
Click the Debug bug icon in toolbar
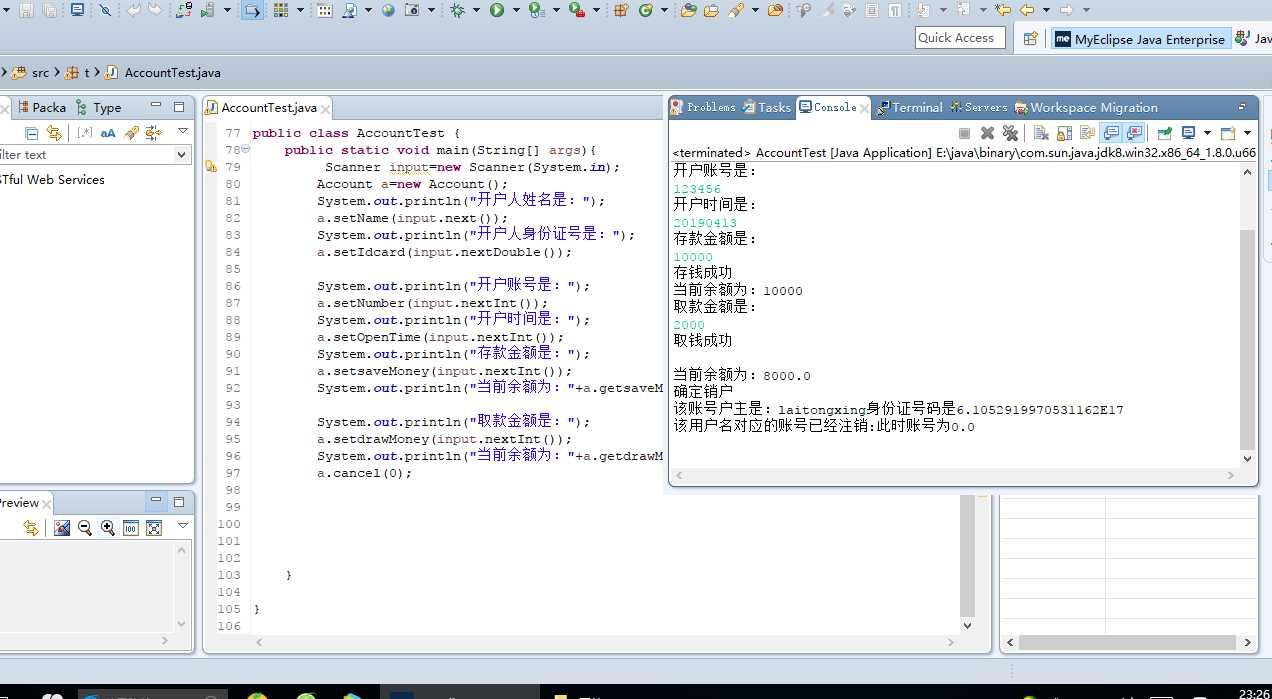point(457,10)
